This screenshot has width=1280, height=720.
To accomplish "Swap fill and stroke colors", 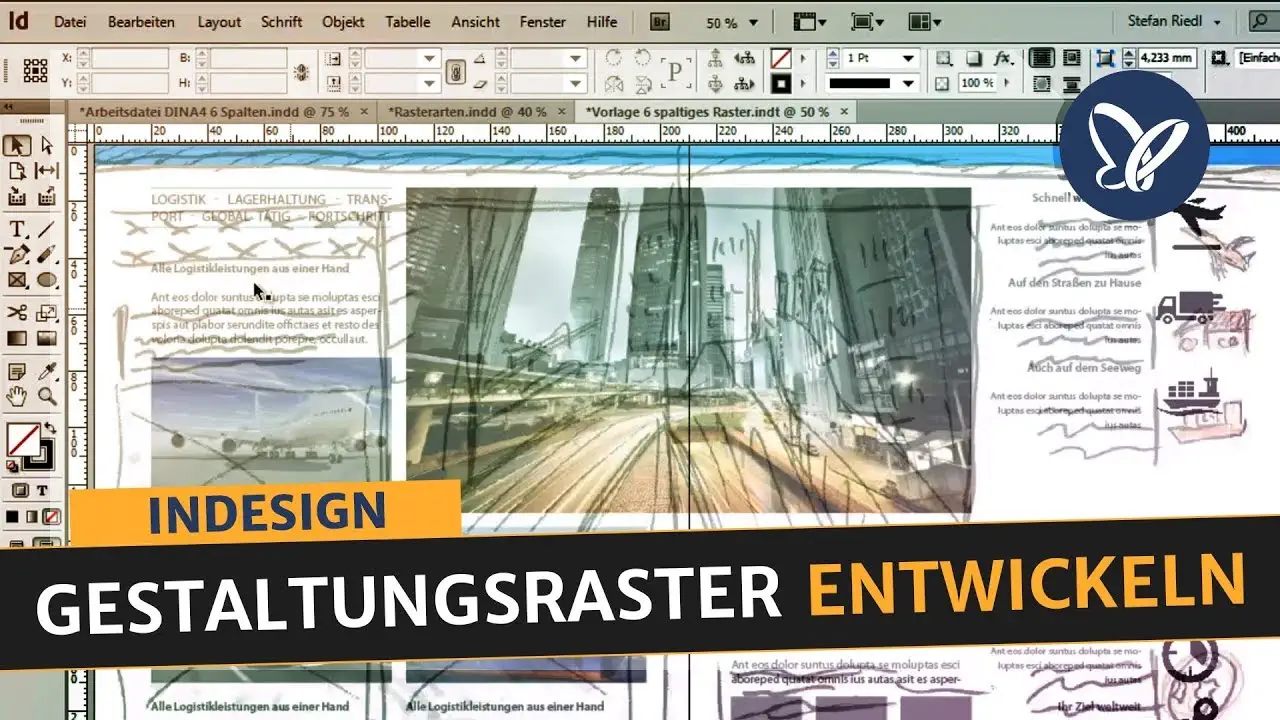I will click(x=50, y=427).
